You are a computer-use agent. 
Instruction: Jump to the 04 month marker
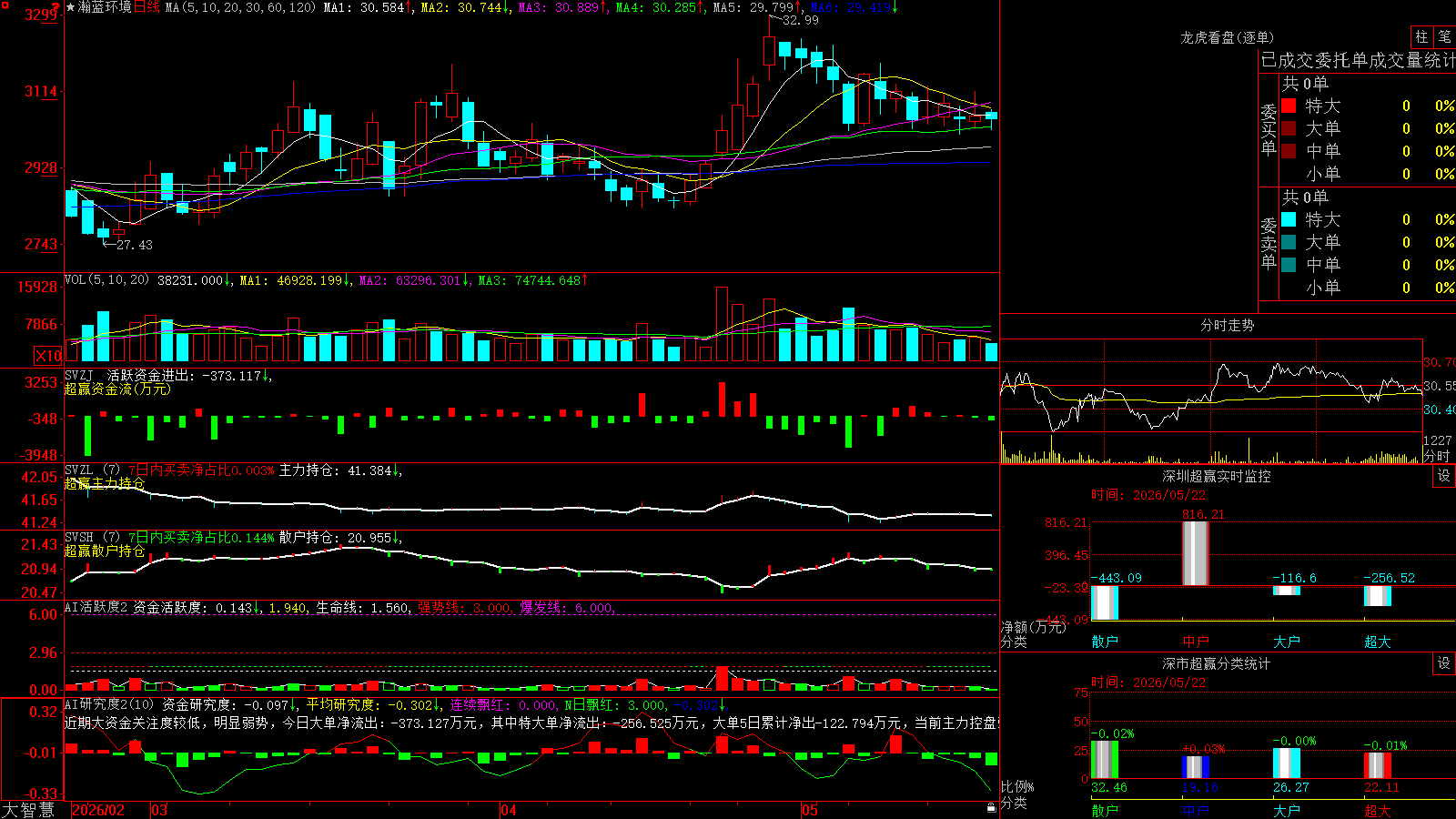508,810
